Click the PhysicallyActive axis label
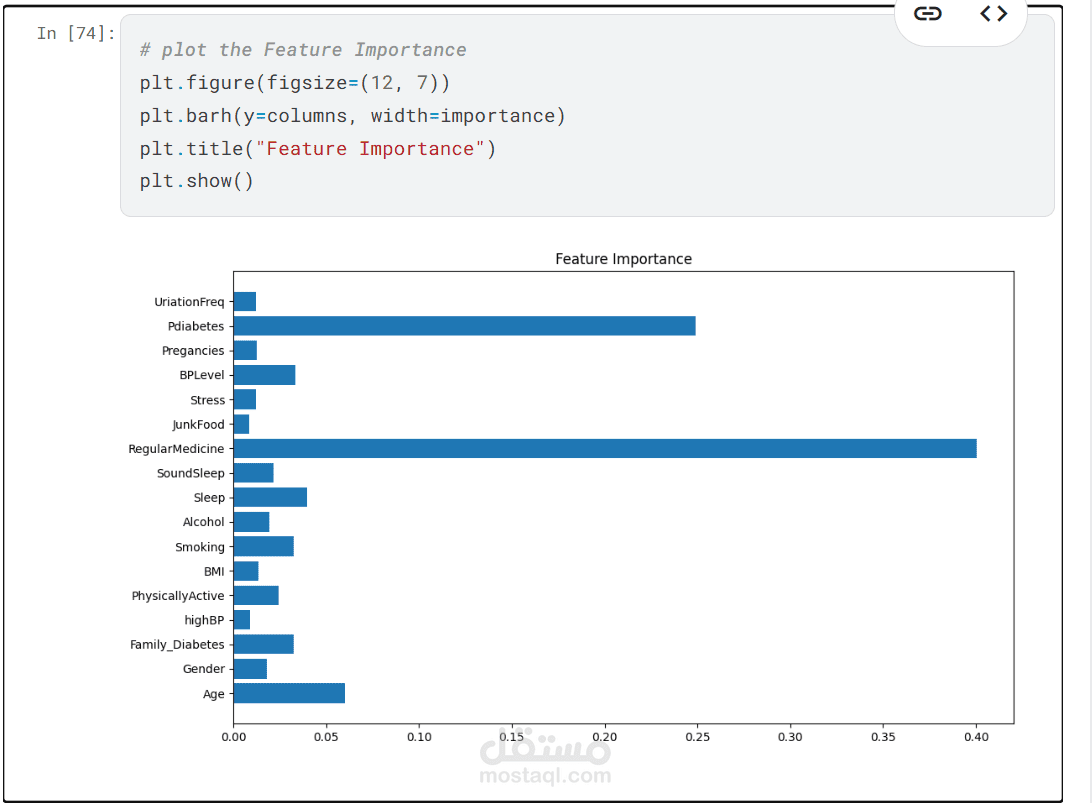The image size is (1092, 803). coord(178,596)
